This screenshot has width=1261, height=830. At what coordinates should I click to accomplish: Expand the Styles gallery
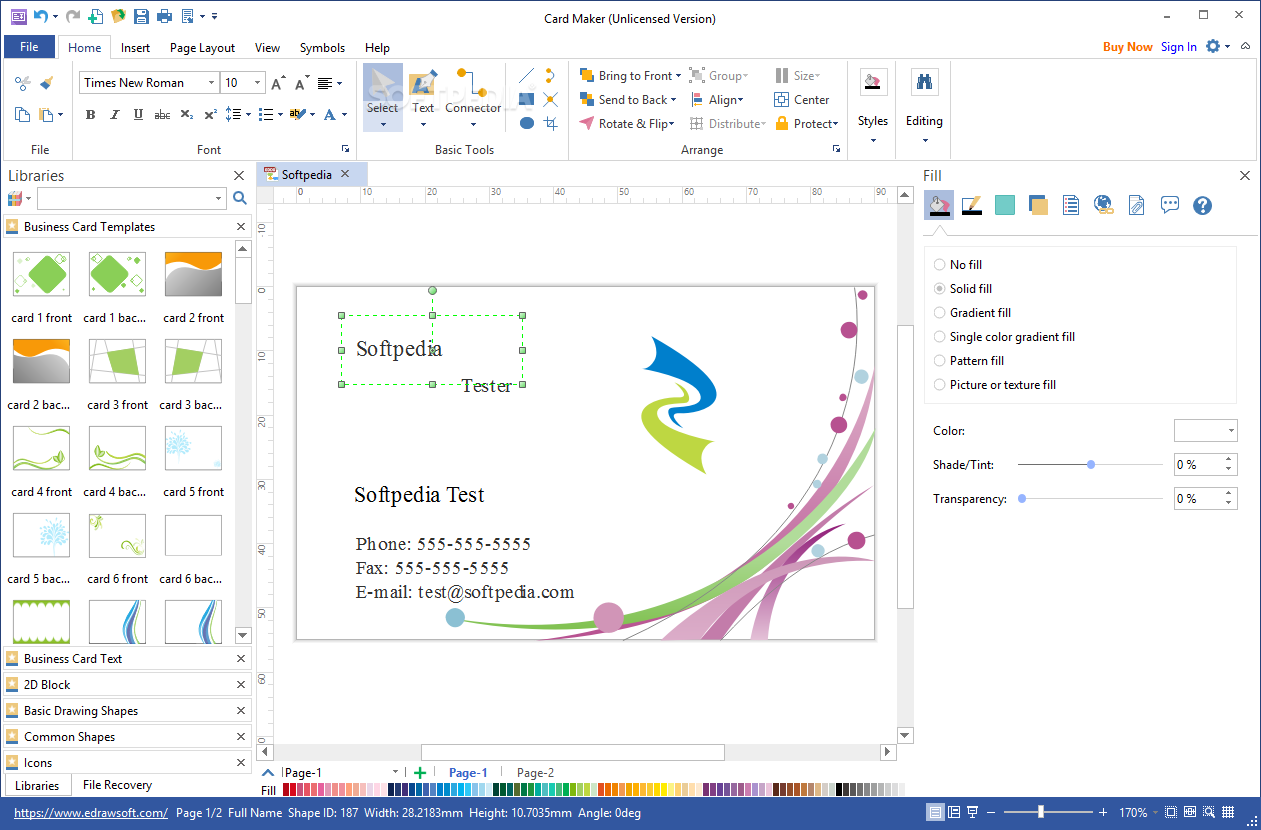pyautogui.click(x=873, y=141)
